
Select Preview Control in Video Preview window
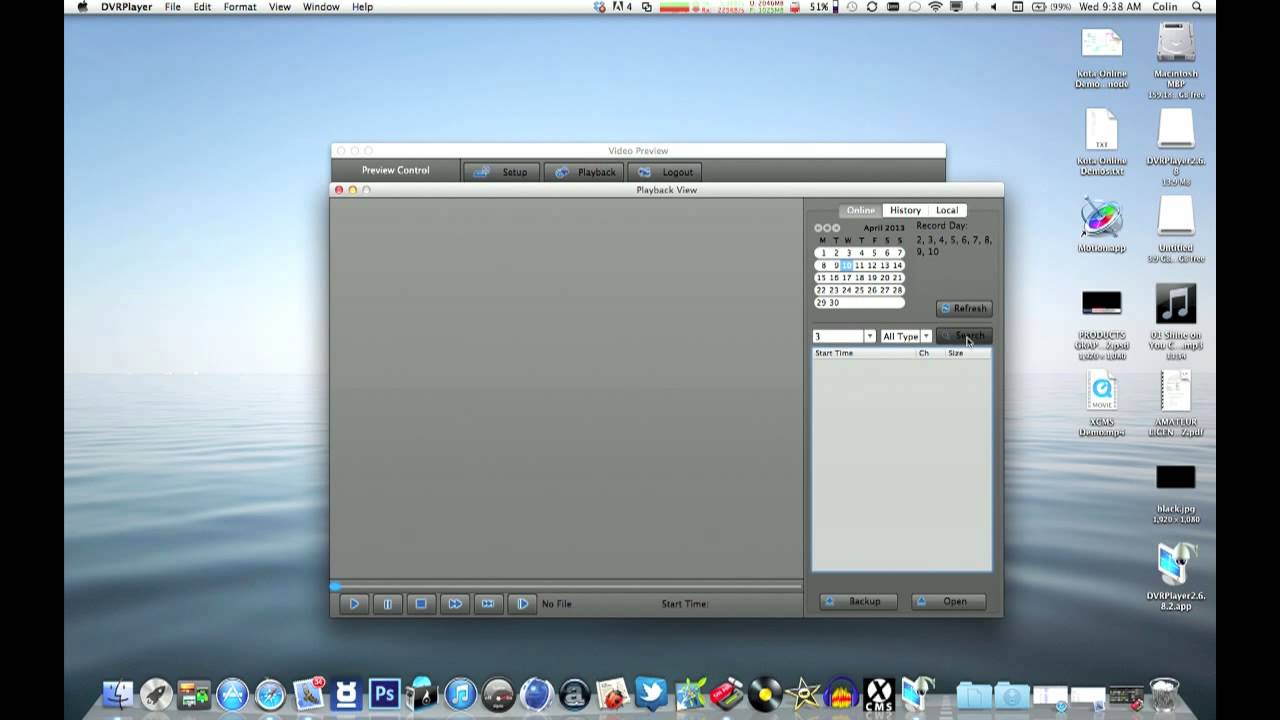395,170
